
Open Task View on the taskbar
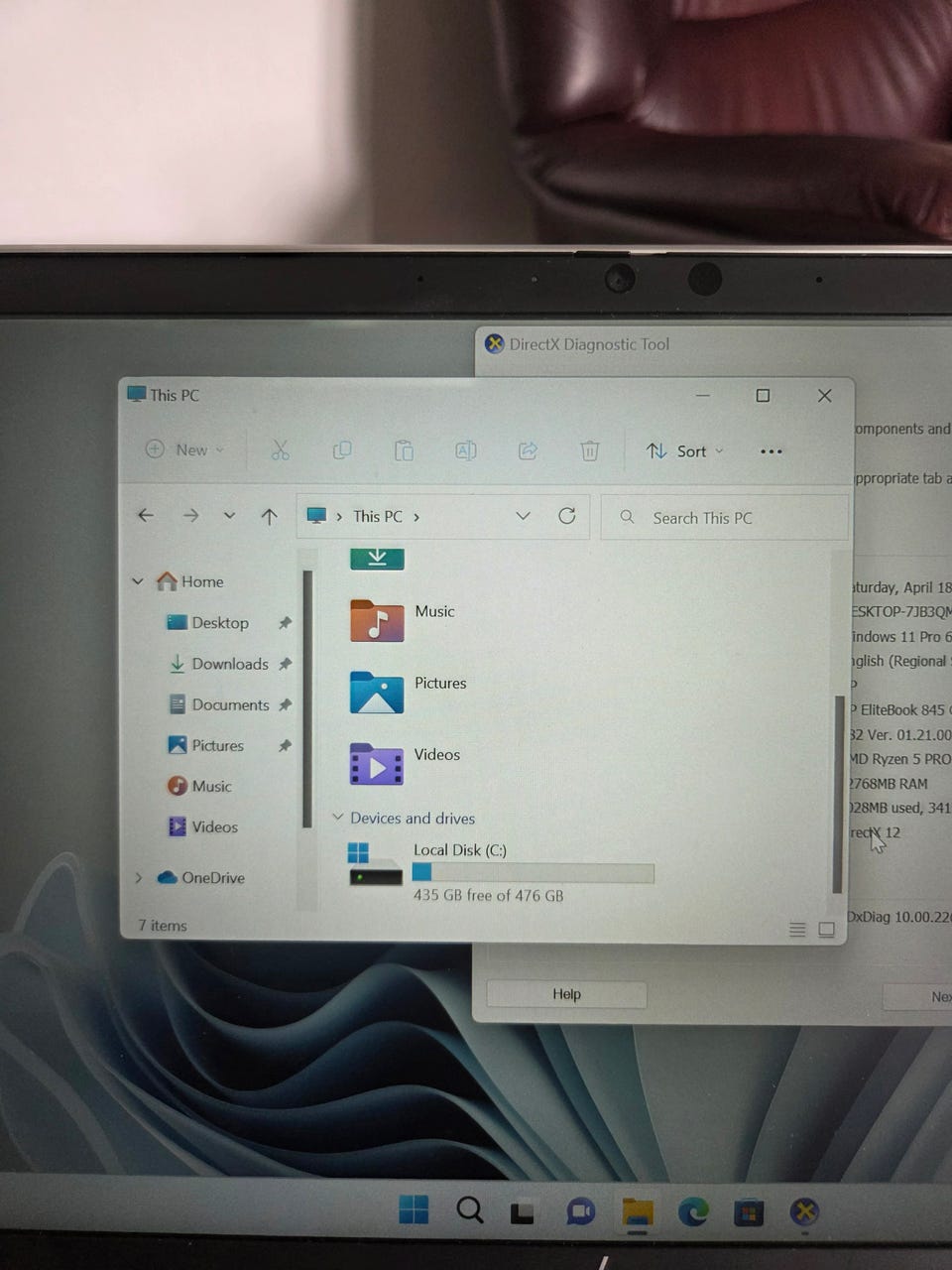tap(523, 1211)
